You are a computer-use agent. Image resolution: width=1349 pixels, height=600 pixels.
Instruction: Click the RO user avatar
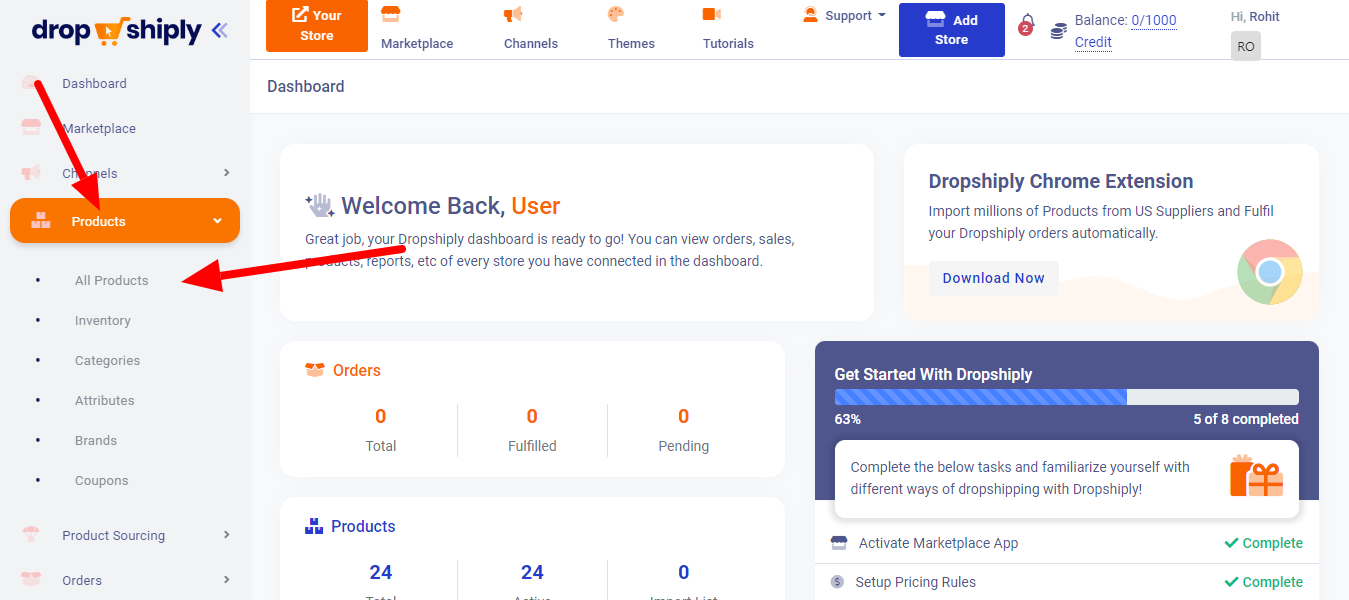point(1246,46)
